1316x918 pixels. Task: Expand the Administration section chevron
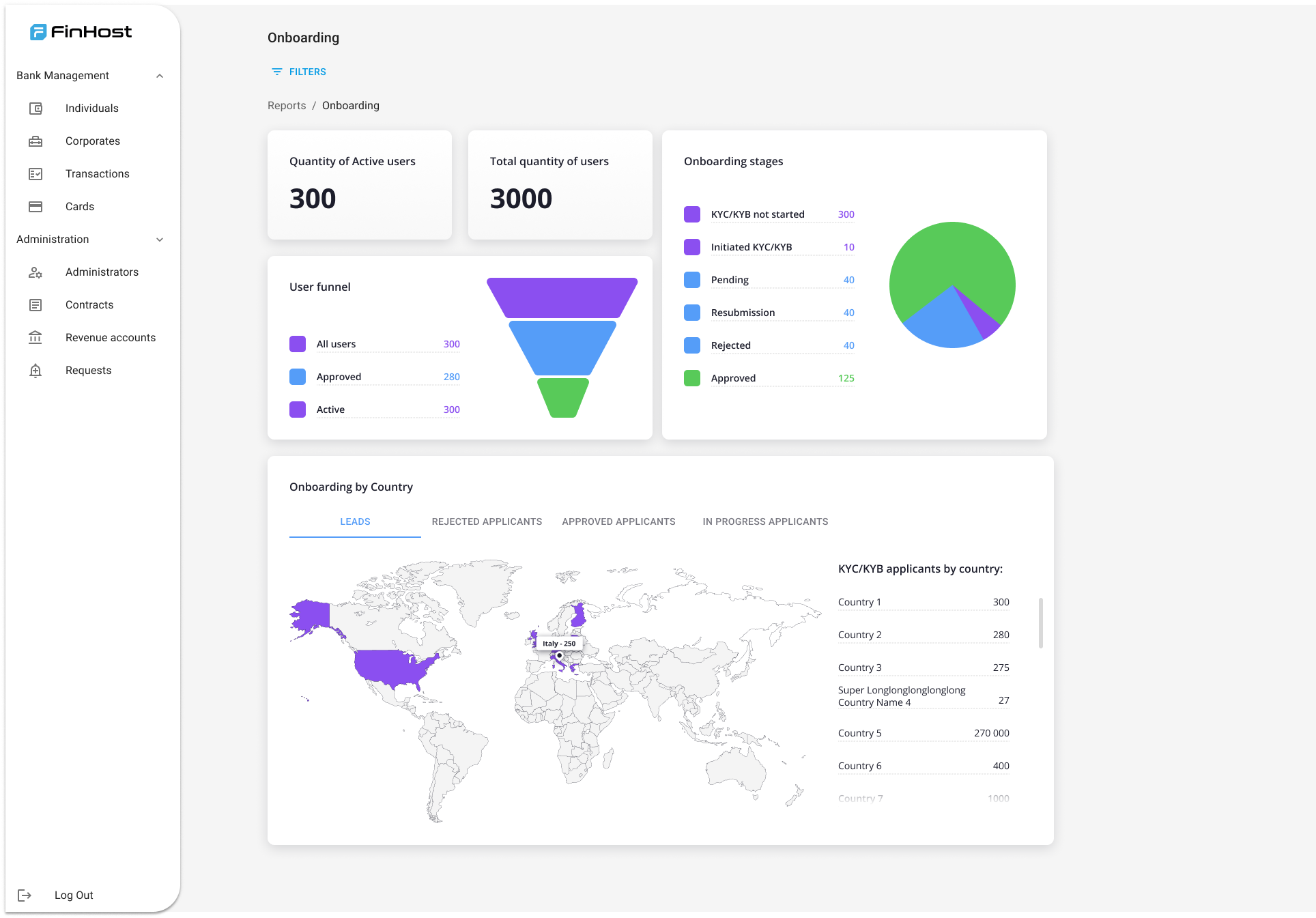click(160, 240)
